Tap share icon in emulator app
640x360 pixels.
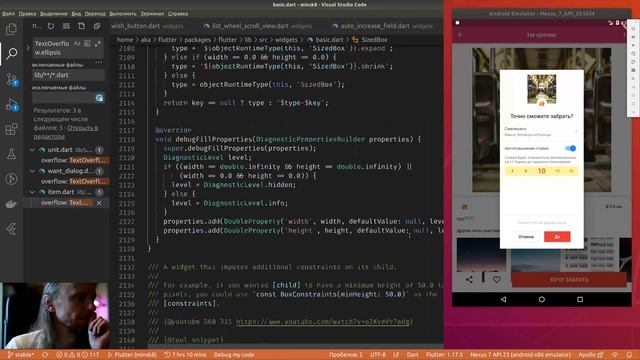[x=469, y=280]
